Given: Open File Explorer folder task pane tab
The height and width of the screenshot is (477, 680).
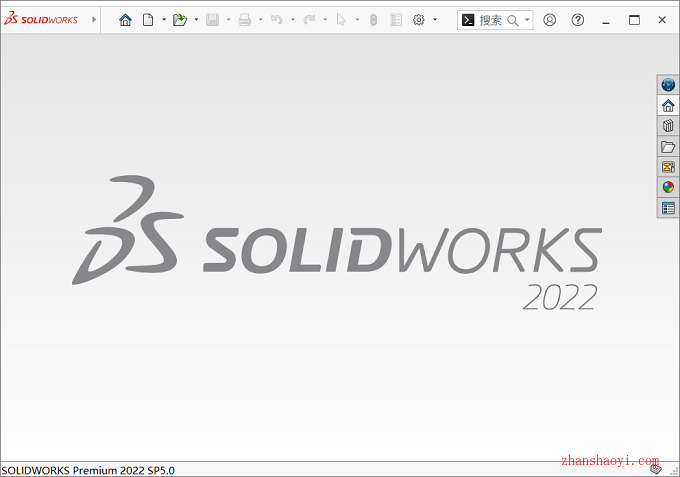Looking at the screenshot, I should (668, 147).
